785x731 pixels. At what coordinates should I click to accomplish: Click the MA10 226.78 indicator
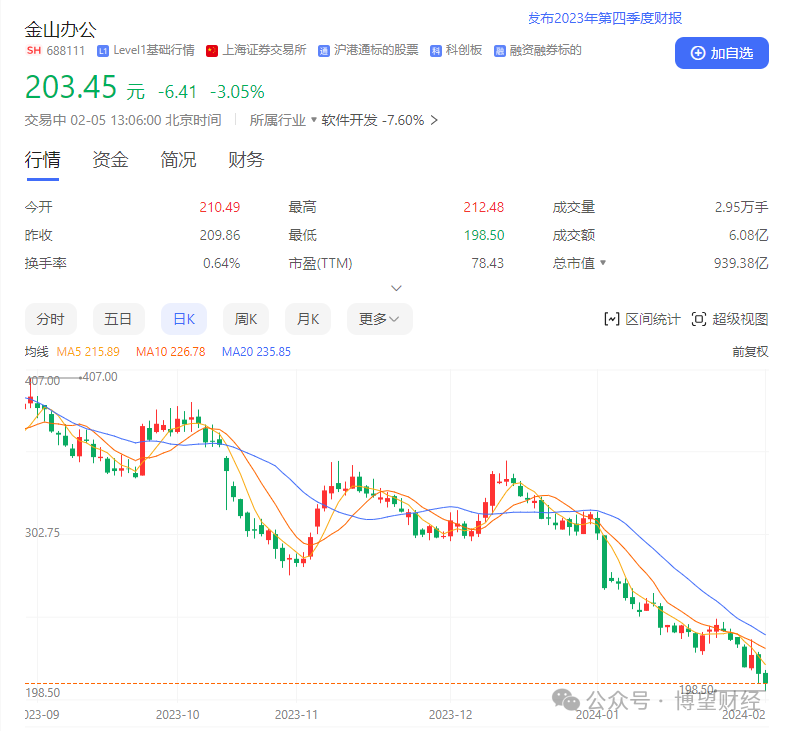pyautogui.click(x=171, y=352)
